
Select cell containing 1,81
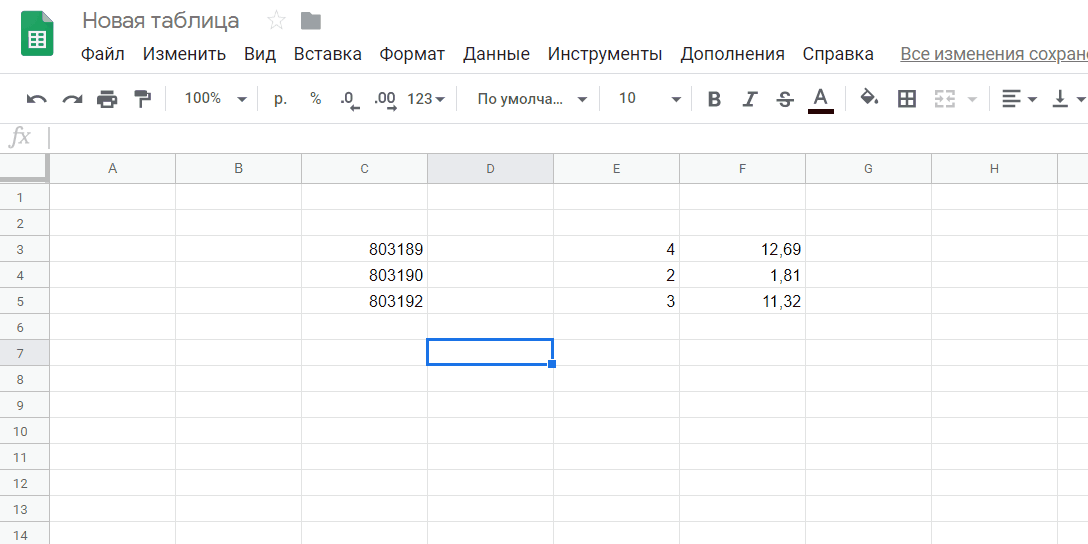click(742, 275)
